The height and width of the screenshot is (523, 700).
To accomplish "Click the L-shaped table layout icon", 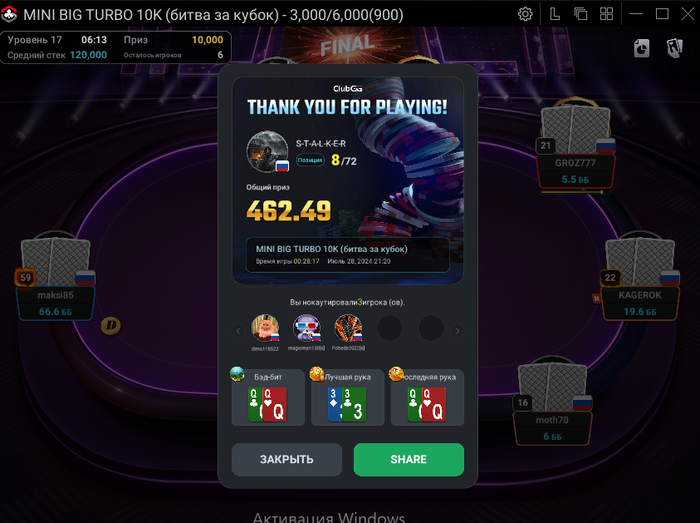I will coord(554,14).
